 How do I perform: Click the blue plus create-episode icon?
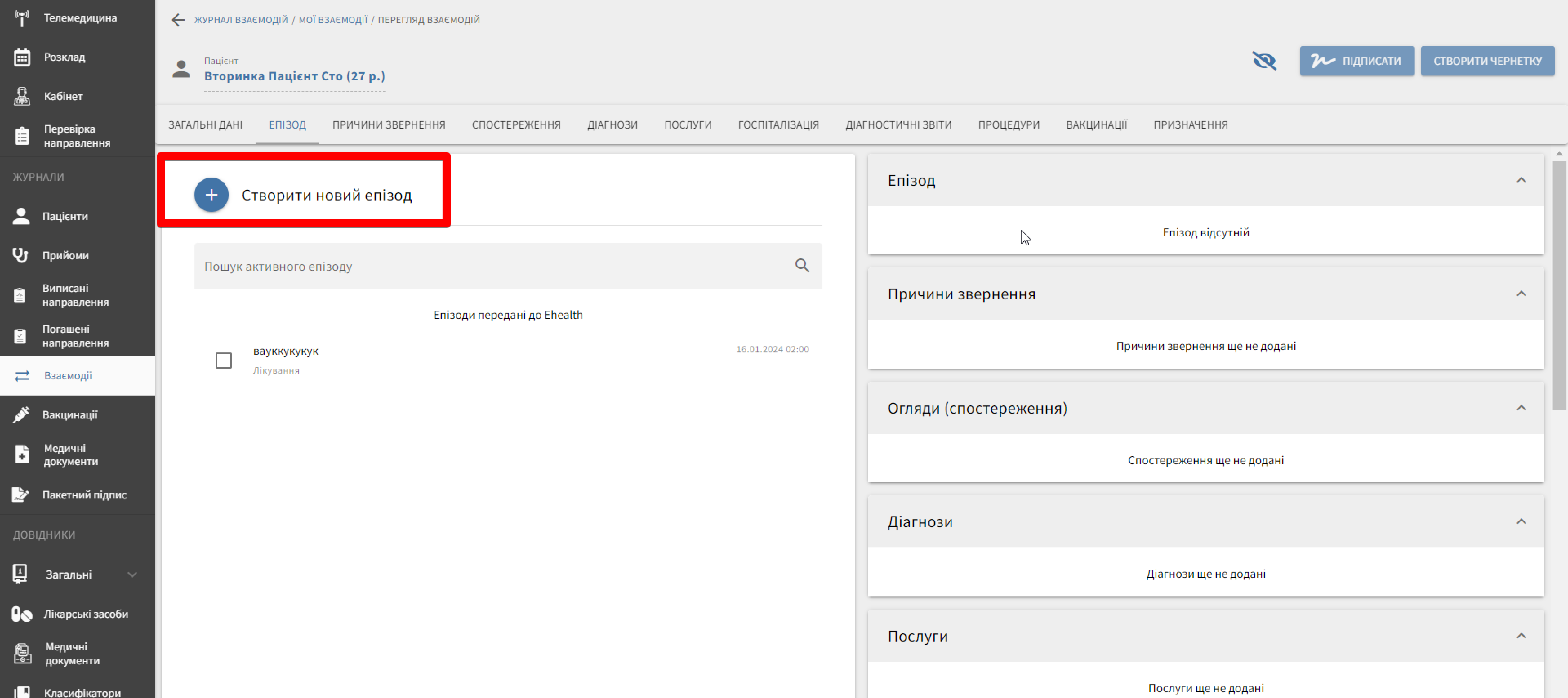pos(211,195)
